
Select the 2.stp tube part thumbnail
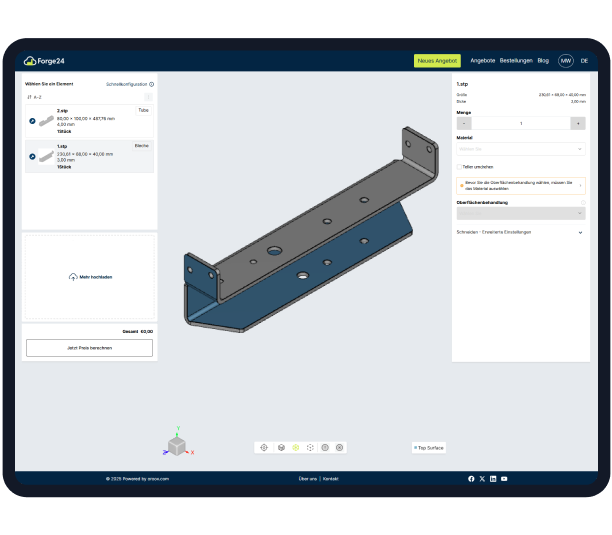pos(46,121)
